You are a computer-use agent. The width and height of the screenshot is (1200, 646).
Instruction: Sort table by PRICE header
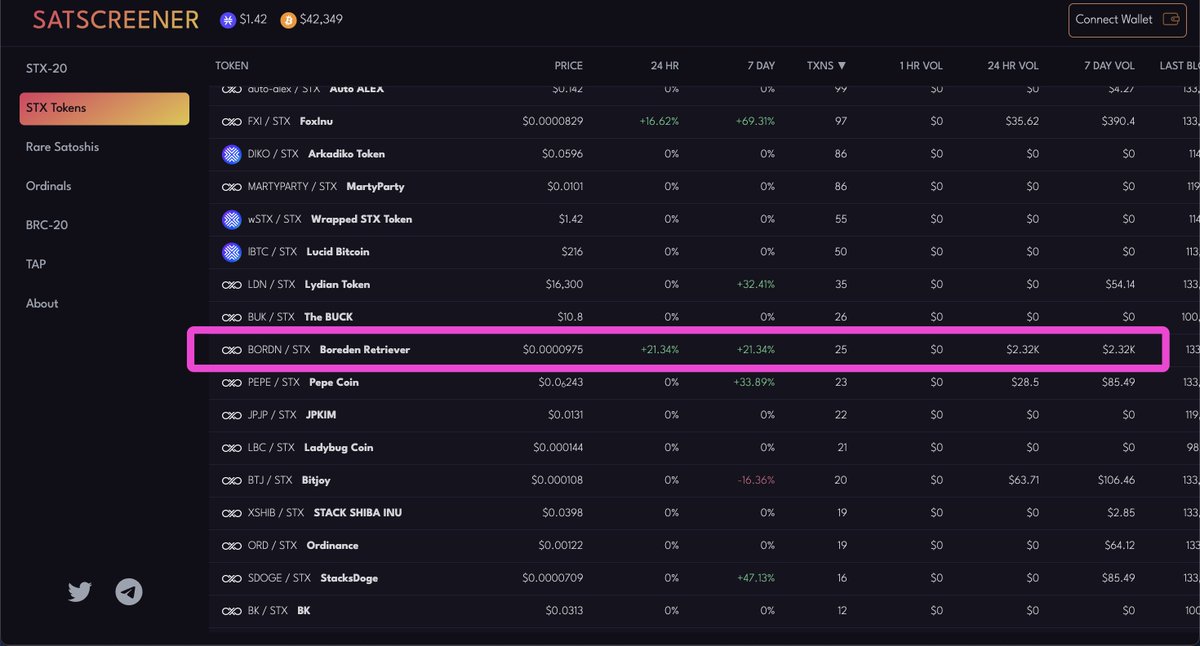click(569, 66)
